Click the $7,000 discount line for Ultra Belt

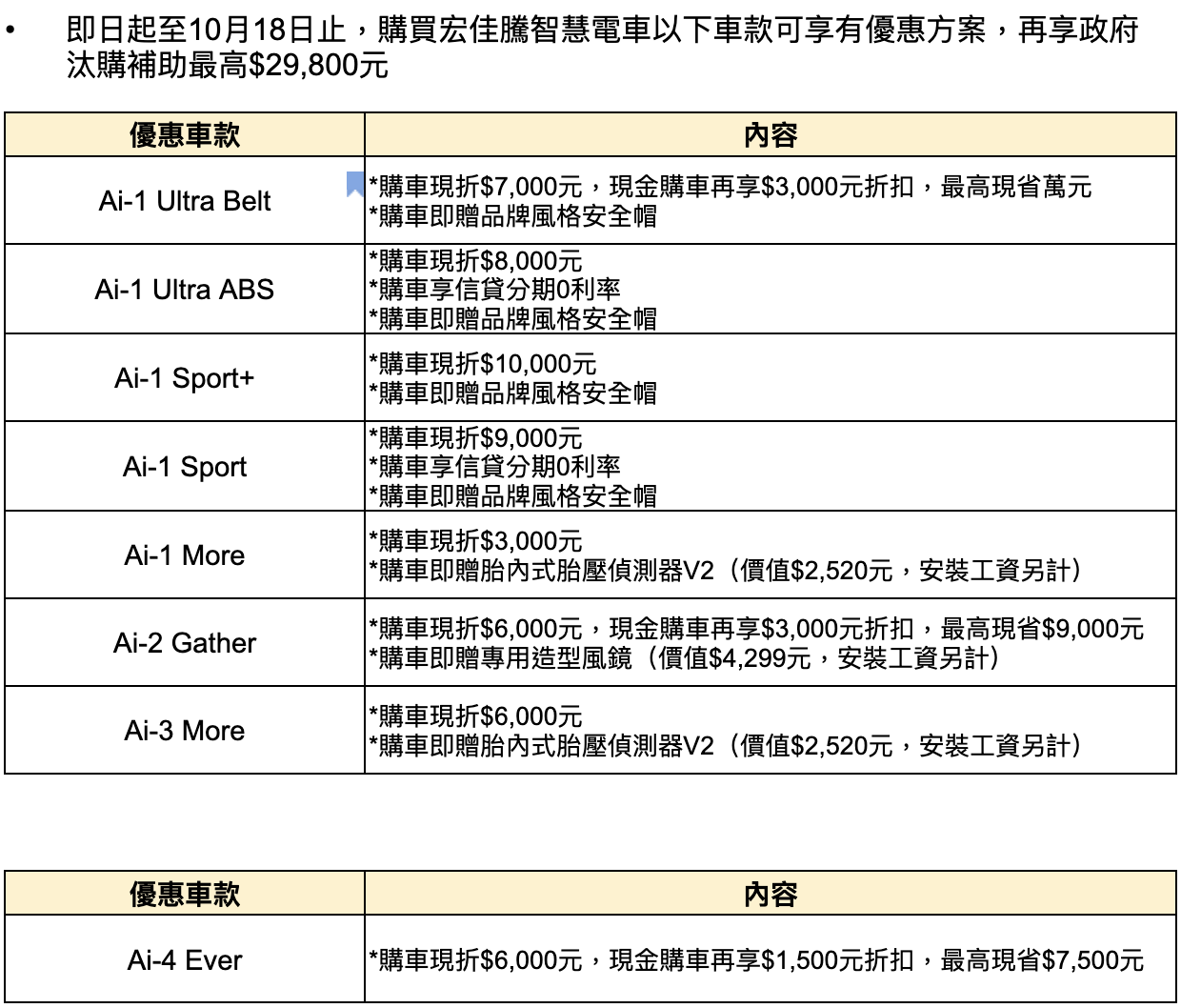[730, 187]
